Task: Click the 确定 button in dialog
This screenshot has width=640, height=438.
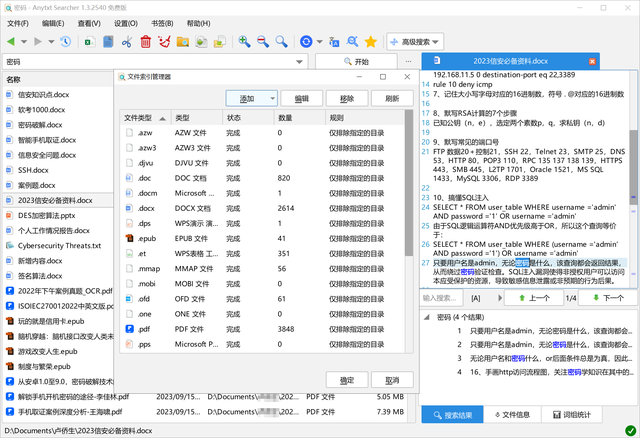Action: 347,380
